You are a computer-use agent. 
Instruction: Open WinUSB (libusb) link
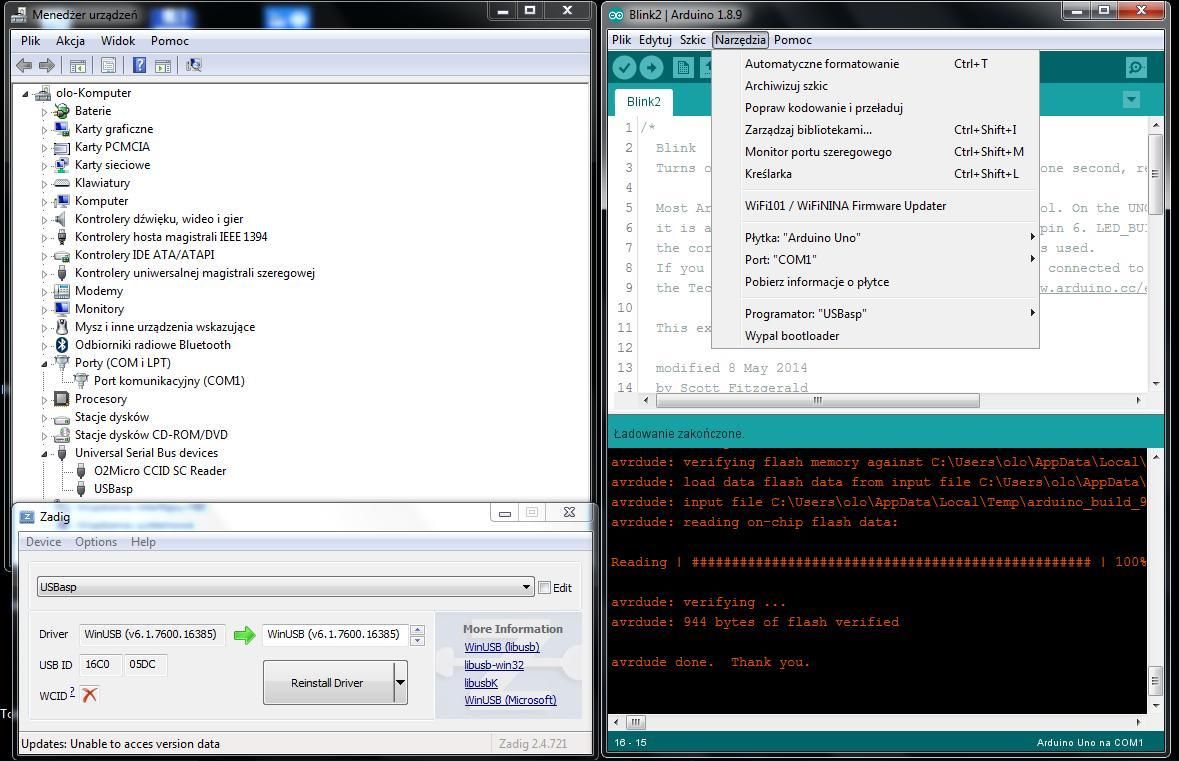(x=502, y=647)
